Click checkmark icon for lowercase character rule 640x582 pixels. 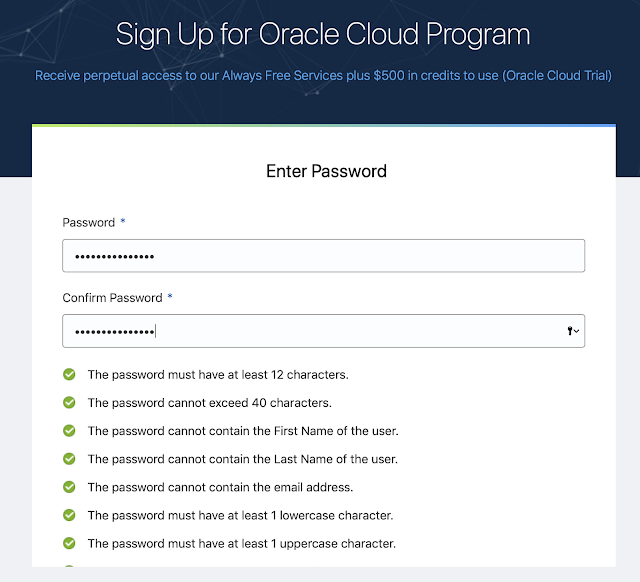(69, 515)
